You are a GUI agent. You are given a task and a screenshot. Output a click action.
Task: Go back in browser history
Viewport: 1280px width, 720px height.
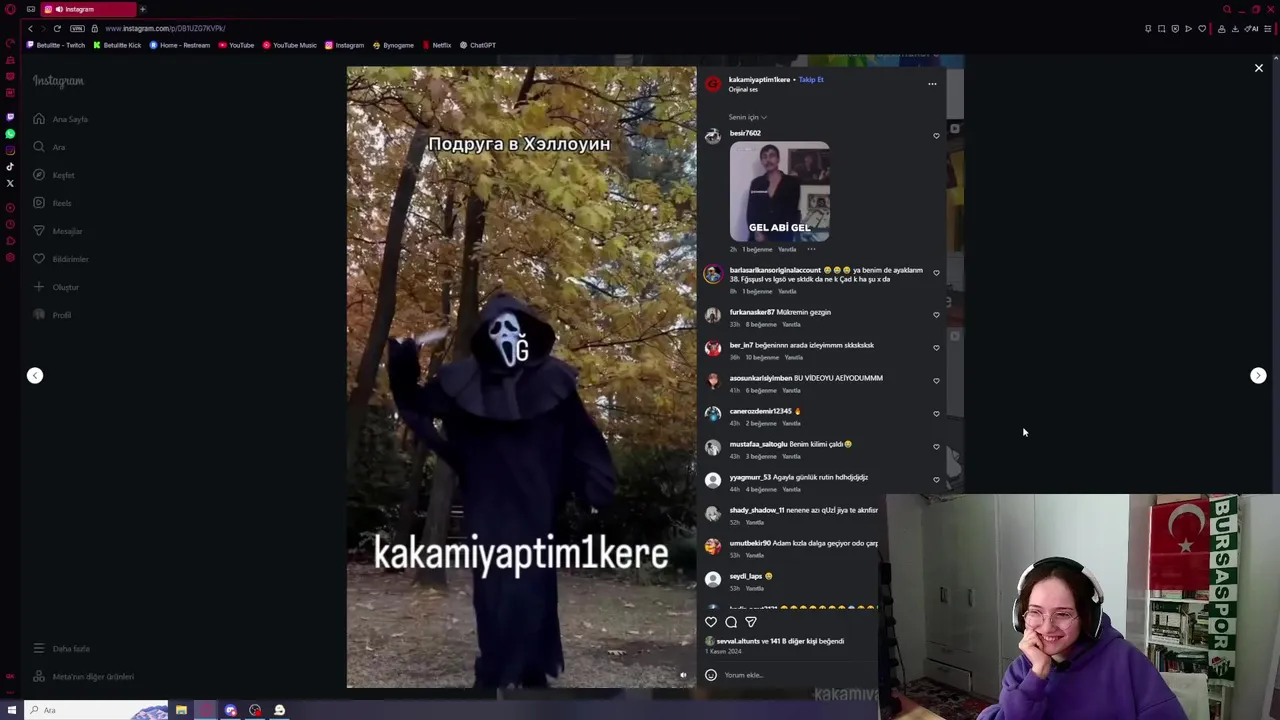30,28
